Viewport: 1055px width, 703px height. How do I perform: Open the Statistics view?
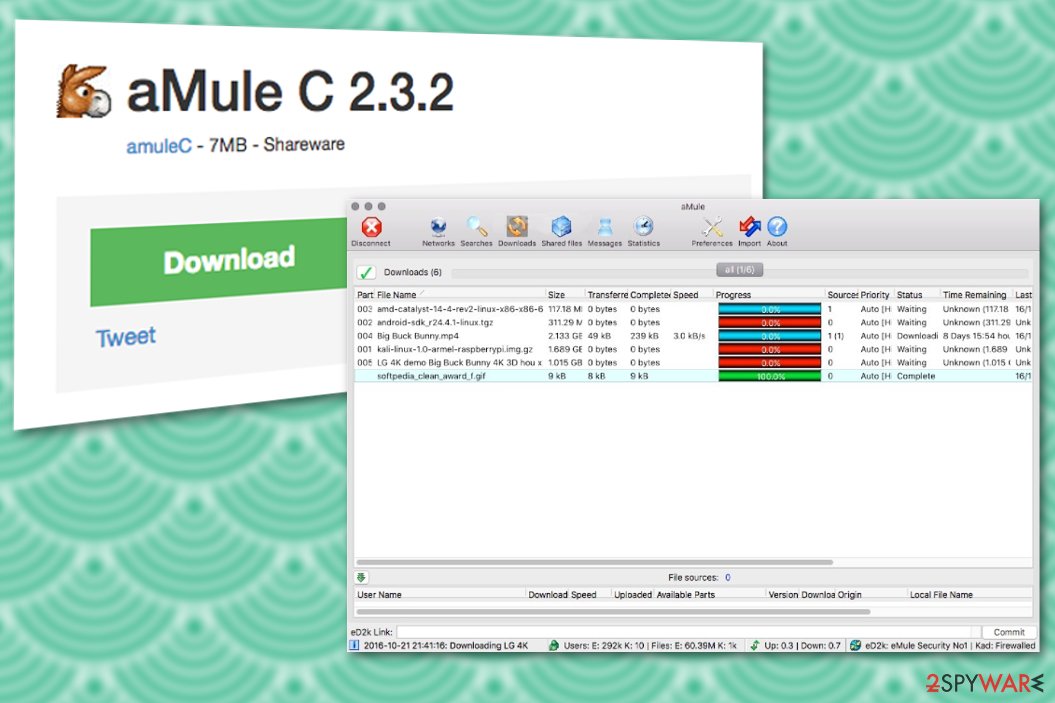tap(643, 231)
